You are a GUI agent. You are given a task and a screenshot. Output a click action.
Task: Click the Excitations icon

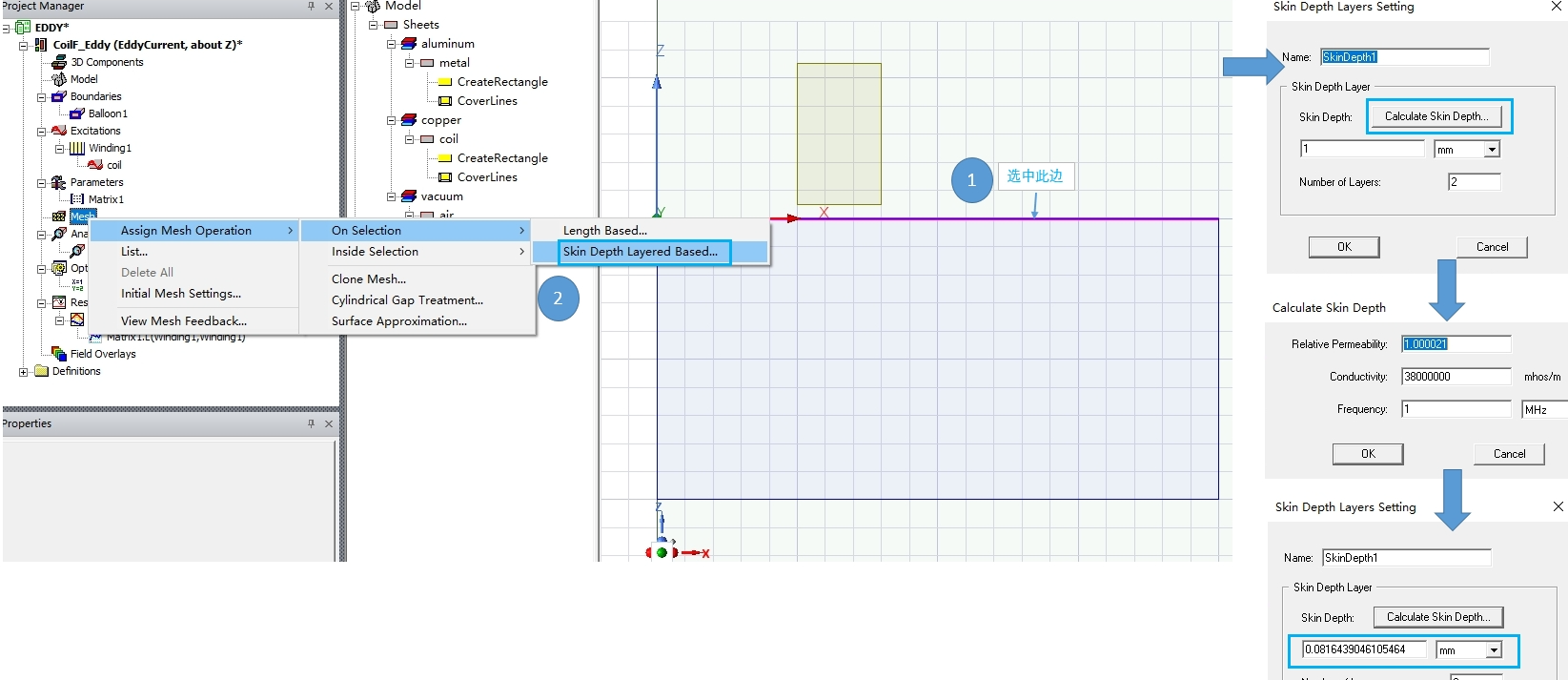point(58,131)
